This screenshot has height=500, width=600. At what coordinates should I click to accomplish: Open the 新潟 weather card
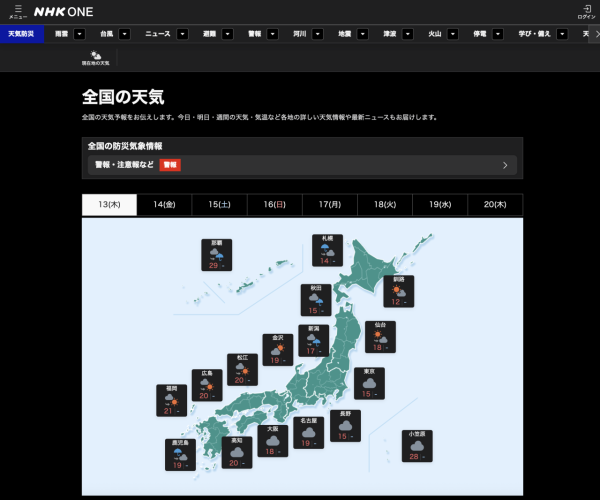point(313,340)
